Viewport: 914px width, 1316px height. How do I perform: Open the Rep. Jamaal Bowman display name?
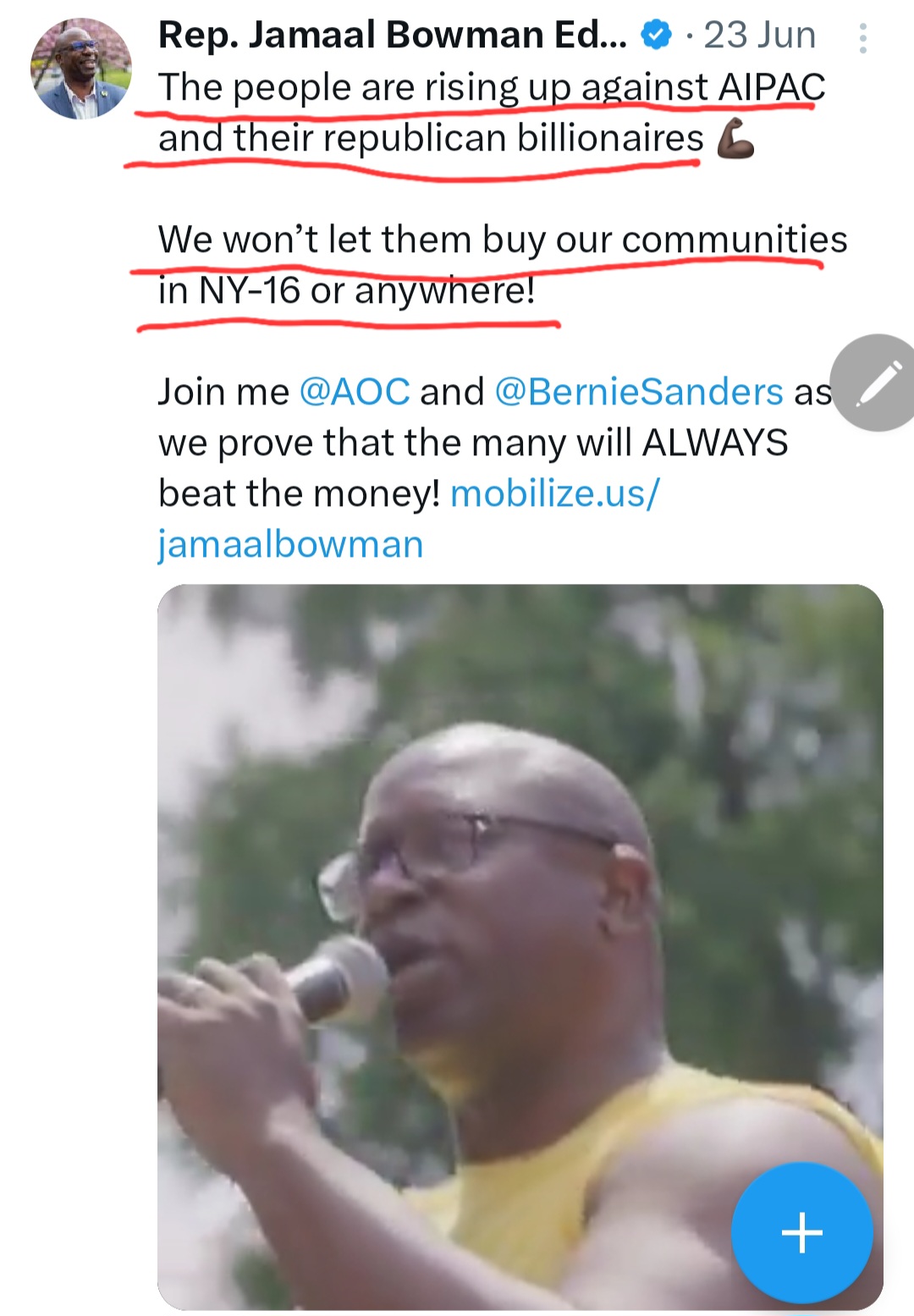tap(393, 36)
